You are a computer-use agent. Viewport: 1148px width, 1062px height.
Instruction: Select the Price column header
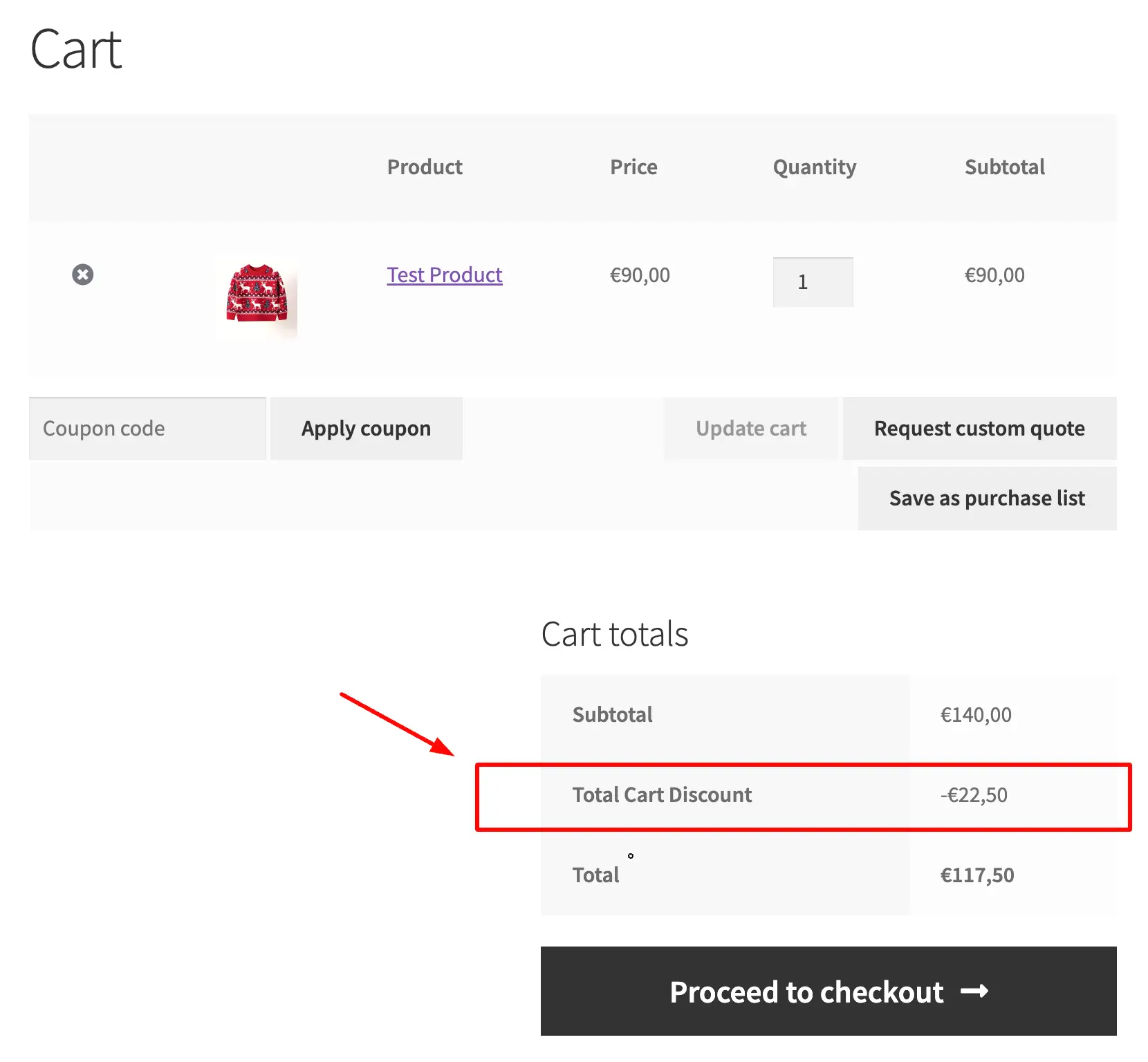(633, 167)
